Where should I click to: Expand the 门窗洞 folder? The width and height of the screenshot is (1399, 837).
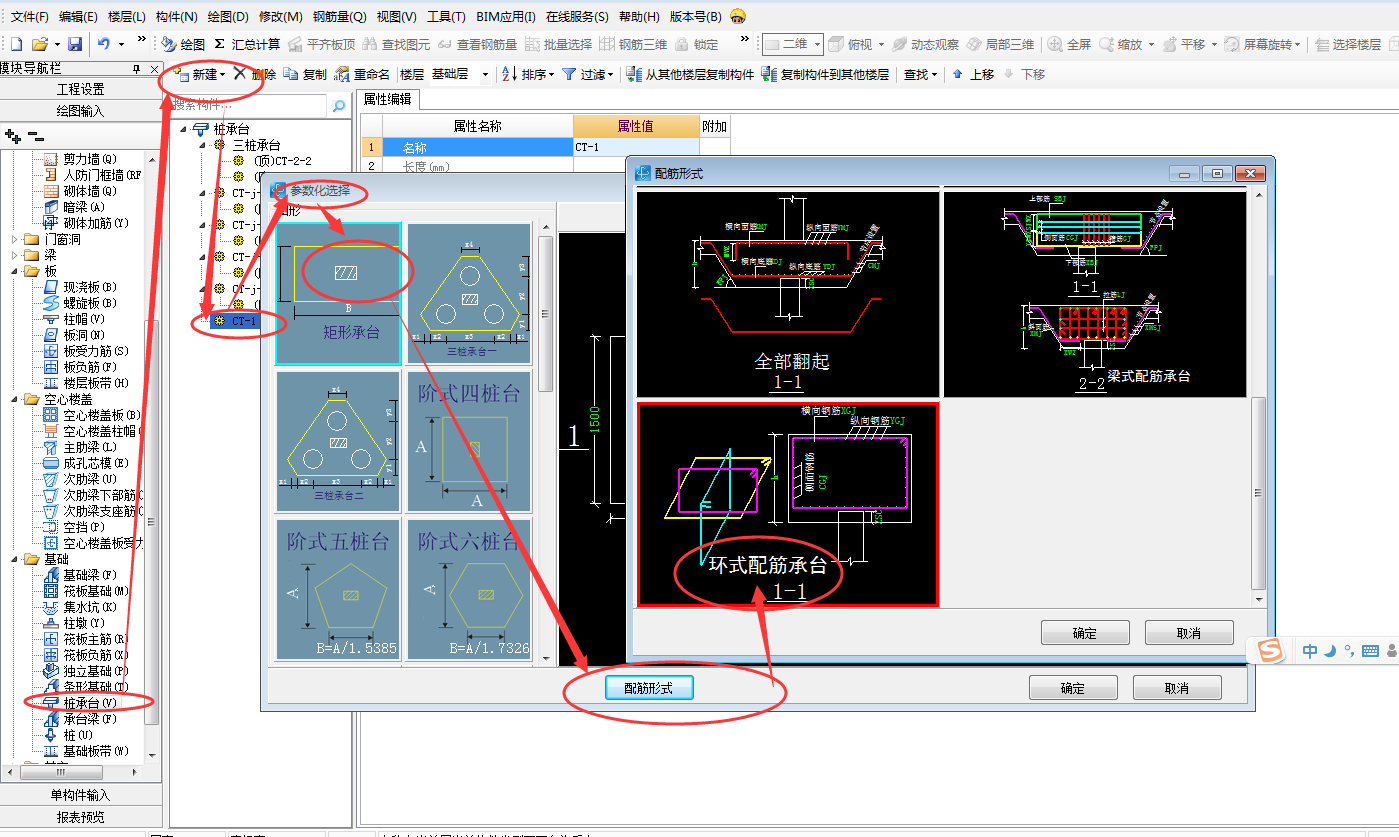coord(15,239)
